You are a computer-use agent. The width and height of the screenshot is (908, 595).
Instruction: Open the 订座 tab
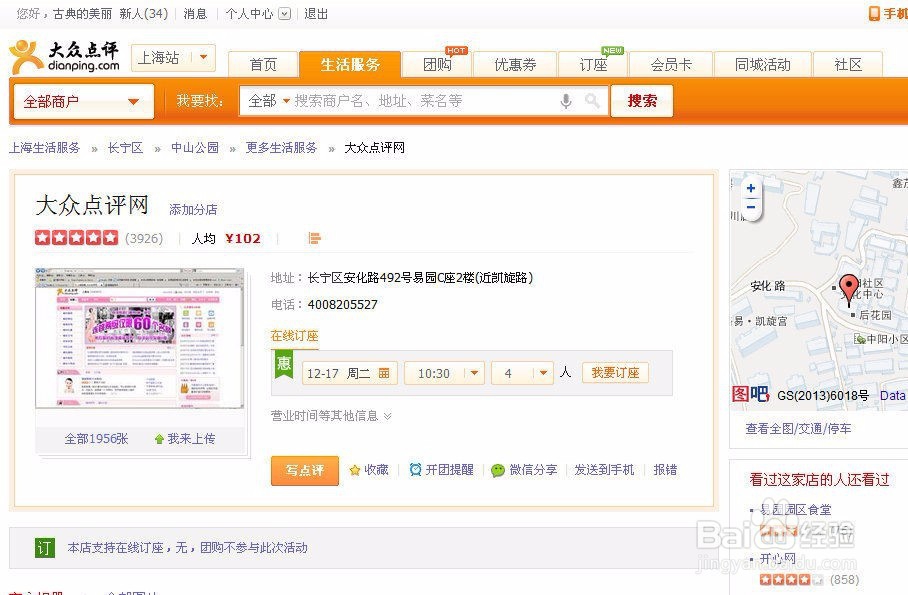tap(594, 65)
